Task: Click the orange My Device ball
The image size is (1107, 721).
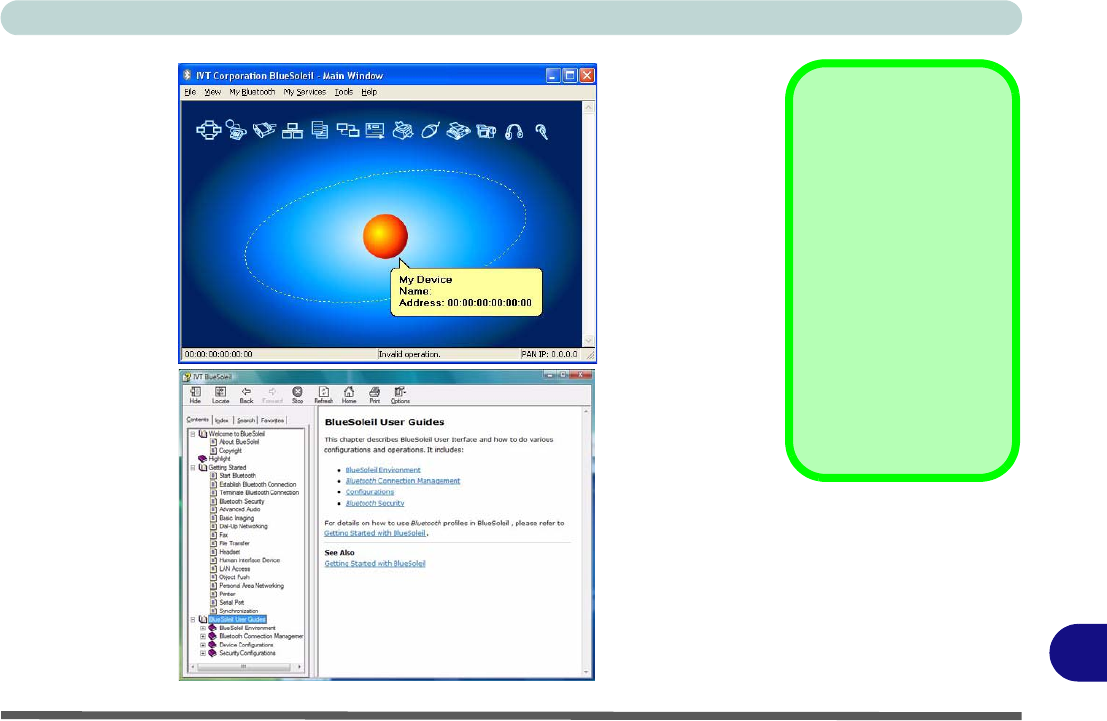Action: pos(385,237)
